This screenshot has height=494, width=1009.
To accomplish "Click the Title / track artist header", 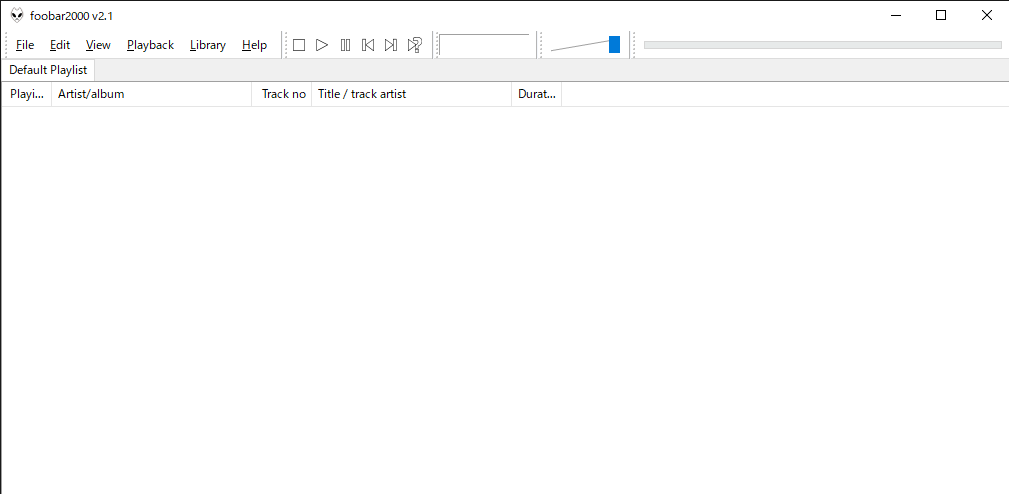I will click(x=412, y=94).
